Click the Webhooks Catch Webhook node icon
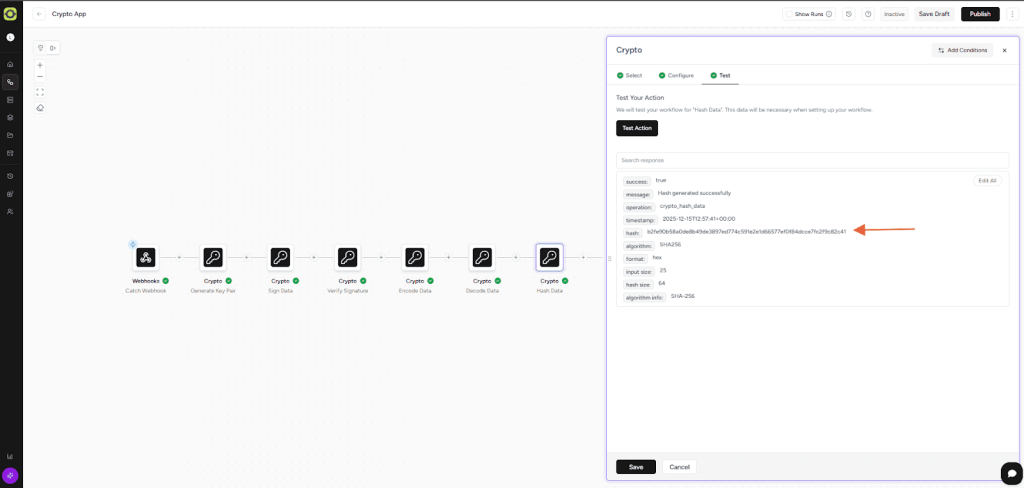 [x=146, y=258]
